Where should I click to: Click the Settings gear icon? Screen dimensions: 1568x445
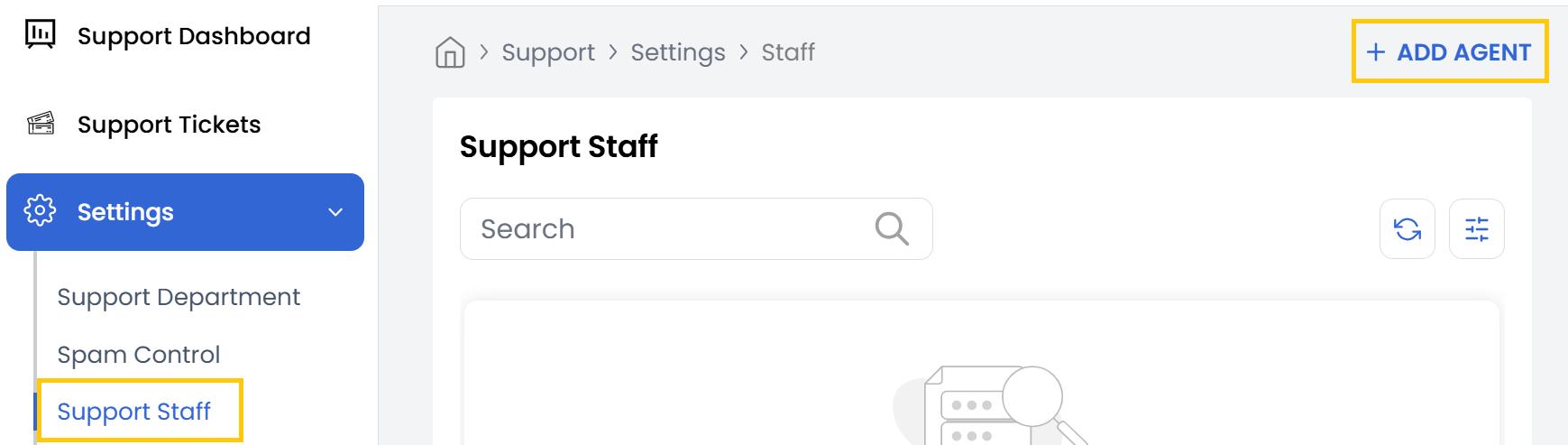click(x=41, y=211)
